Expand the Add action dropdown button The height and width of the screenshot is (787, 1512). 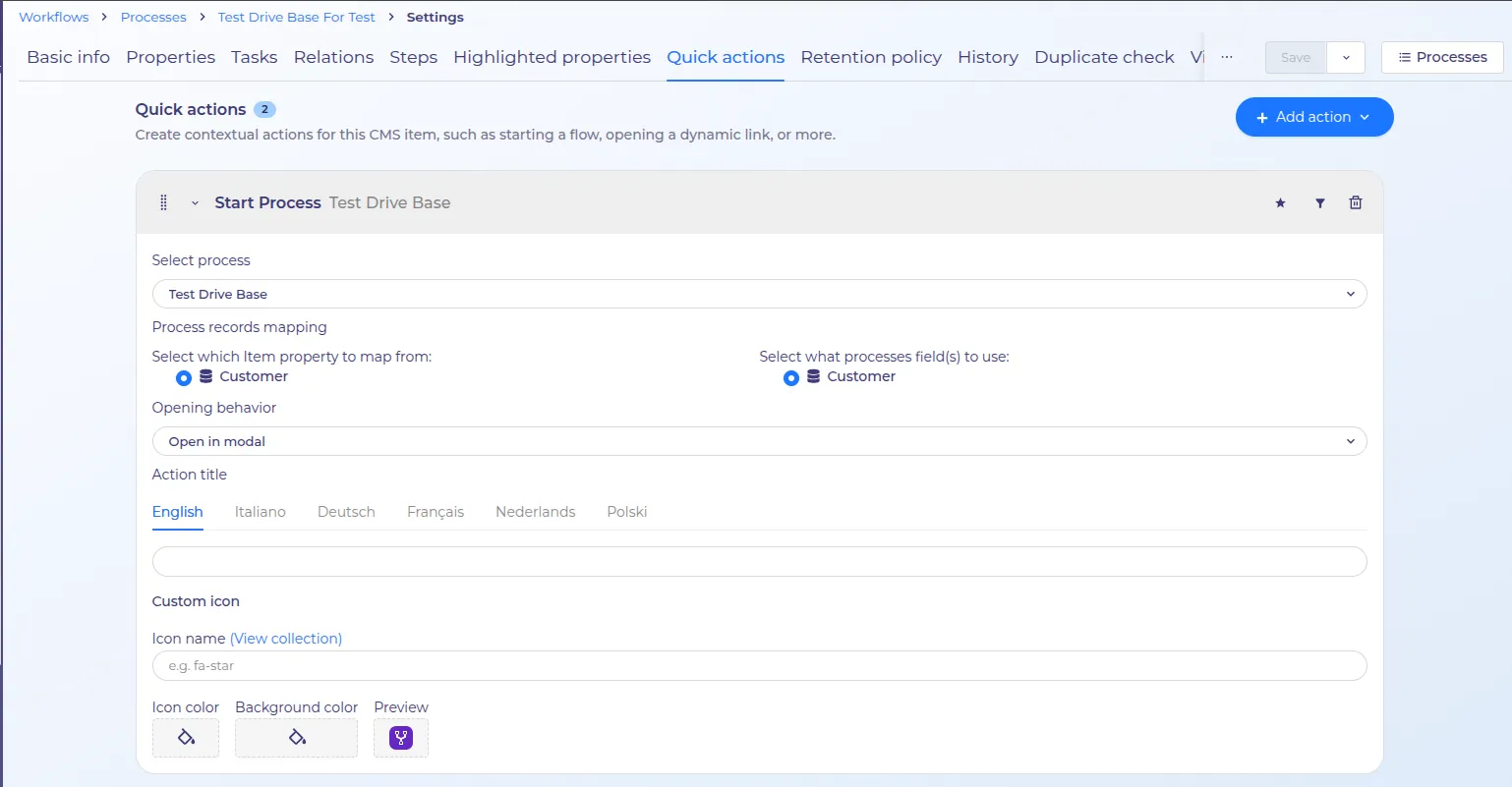tap(1314, 117)
